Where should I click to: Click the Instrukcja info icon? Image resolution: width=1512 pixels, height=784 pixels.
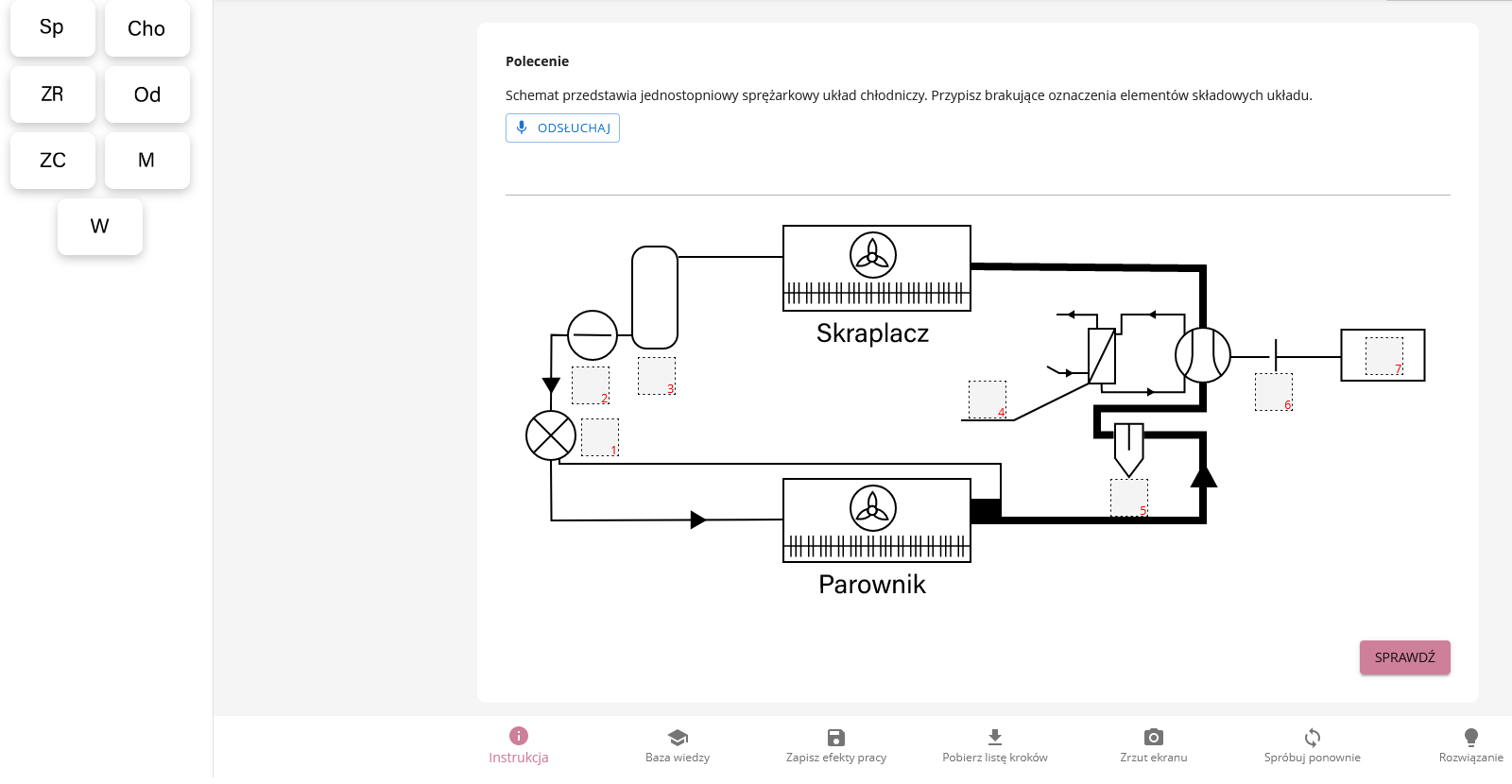tap(518, 736)
